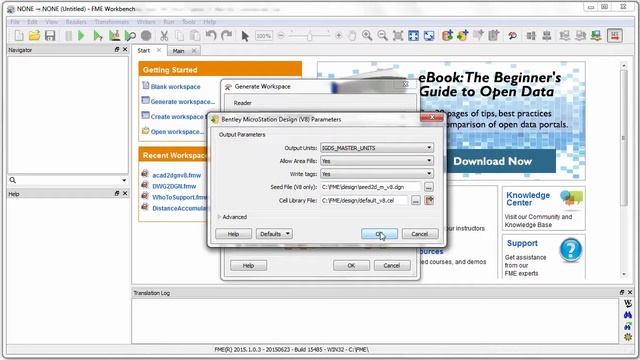Click the Generate workspace... link
Image resolution: width=640 pixels, height=360 pixels.
[182, 102]
